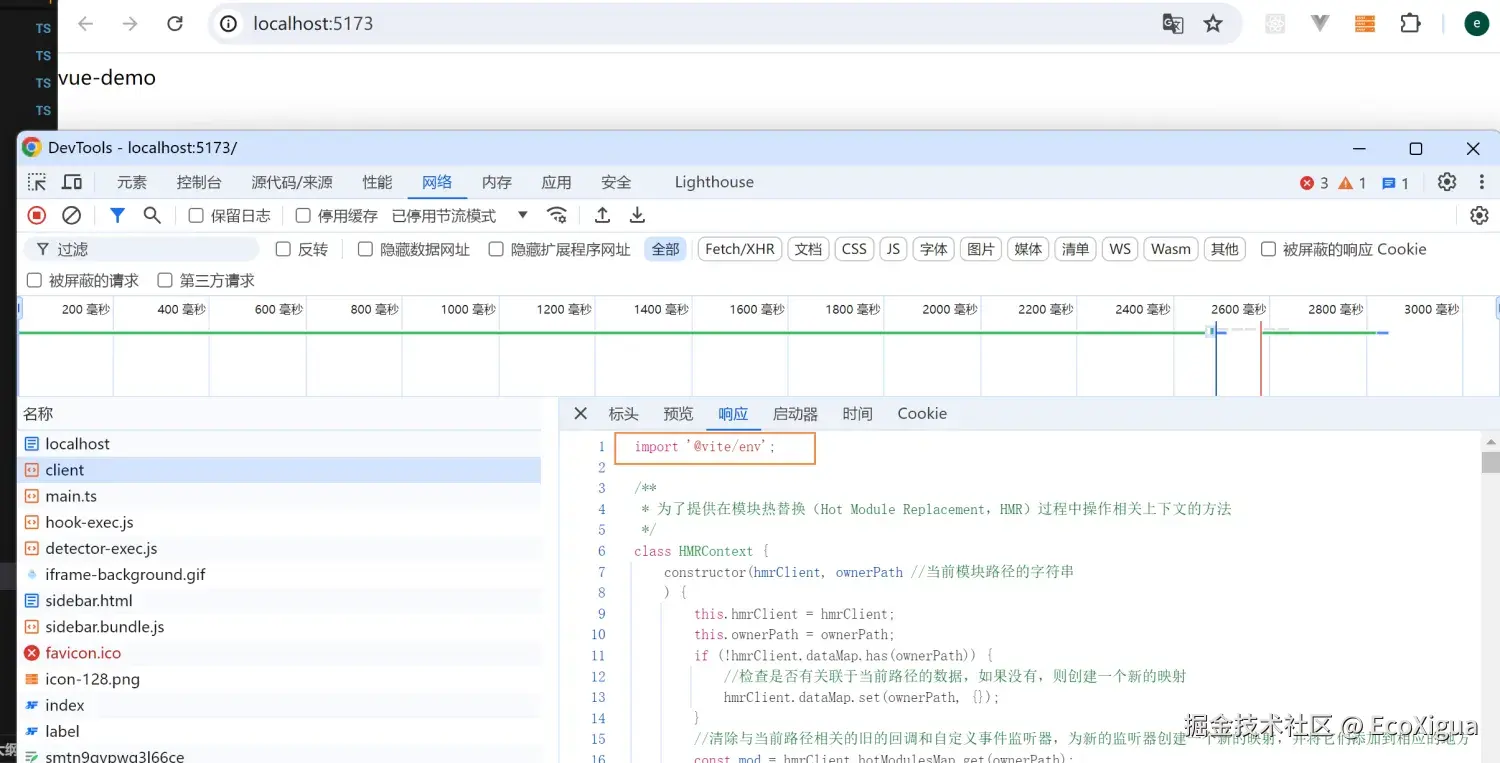Filter requests by WS type
The width and height of the screenshot is (1500, 763).
click(1120, 249)
